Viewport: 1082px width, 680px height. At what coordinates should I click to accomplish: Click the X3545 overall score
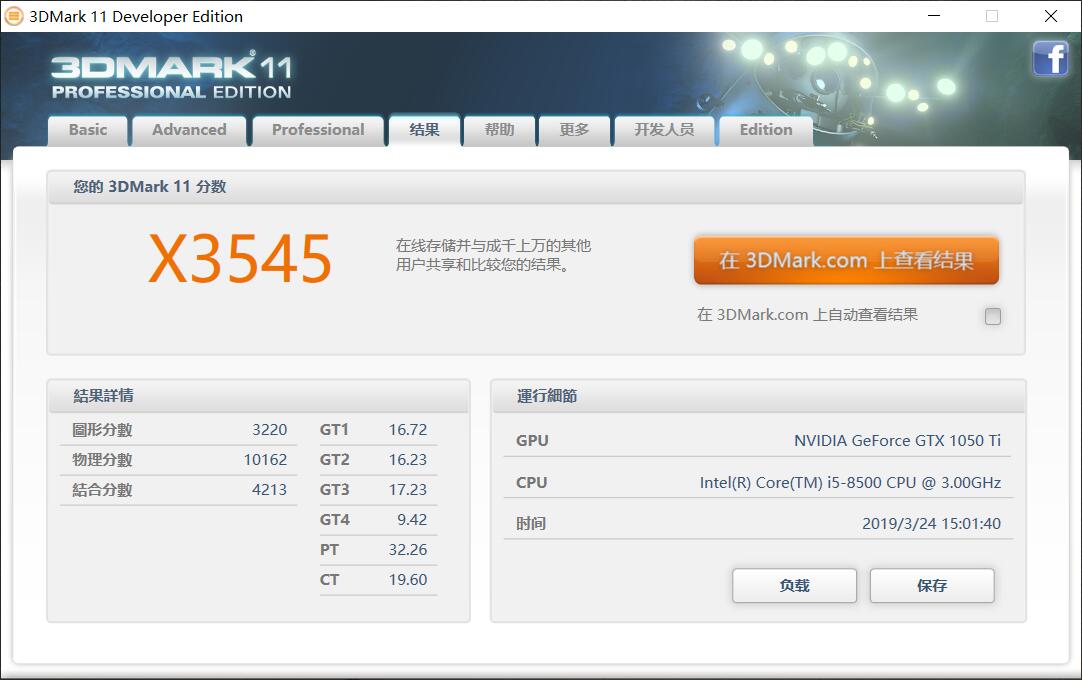(240, 258)
